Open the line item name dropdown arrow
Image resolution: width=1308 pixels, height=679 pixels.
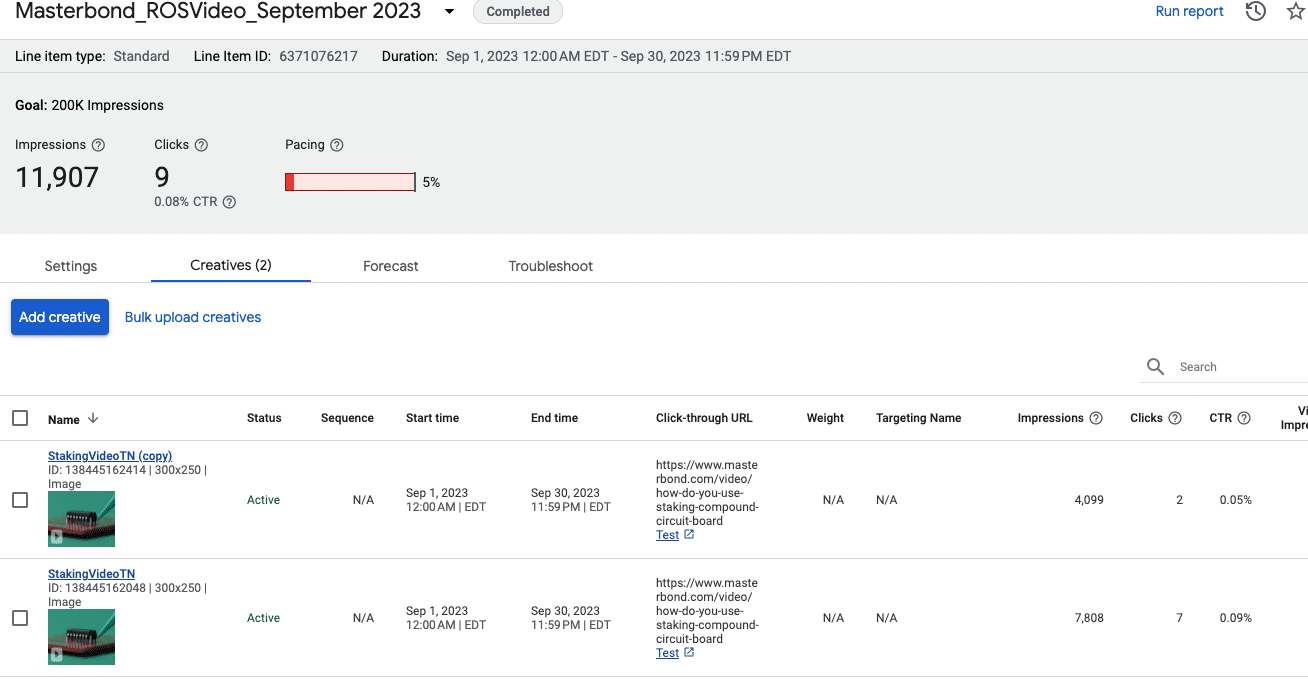coord(448,11)
